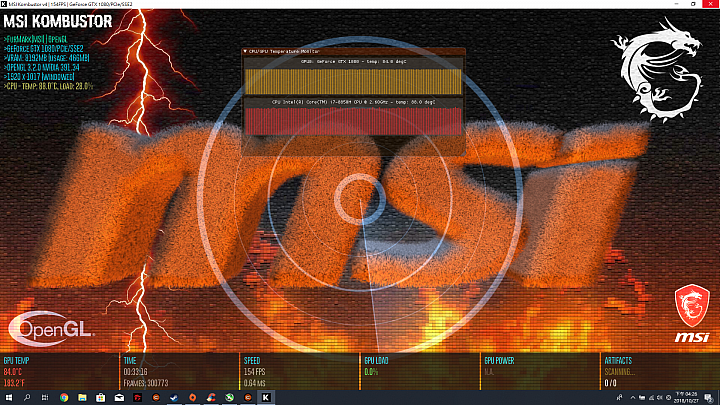Collapse the CPU/GPU Temperature Monitor panel
This screenshot has height=405, width=720.
(x=245, y=51)
